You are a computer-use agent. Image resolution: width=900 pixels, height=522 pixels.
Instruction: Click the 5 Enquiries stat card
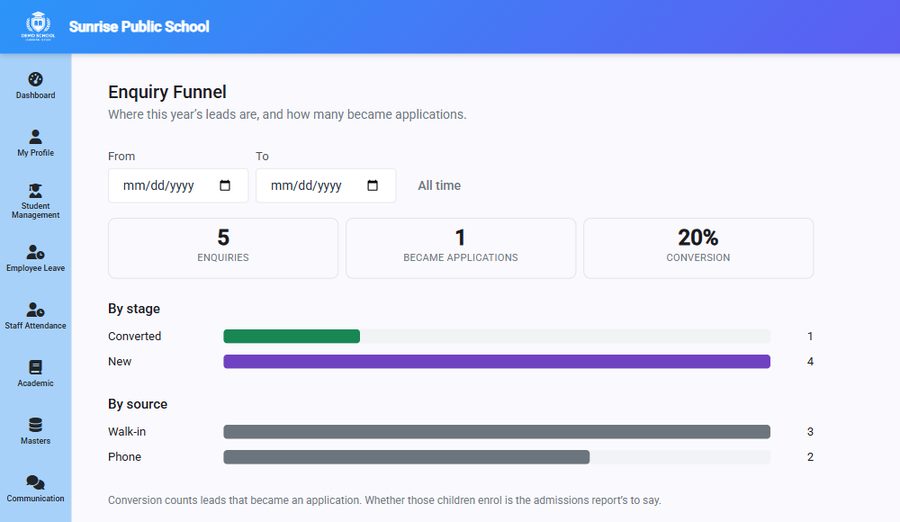[223, 248]
